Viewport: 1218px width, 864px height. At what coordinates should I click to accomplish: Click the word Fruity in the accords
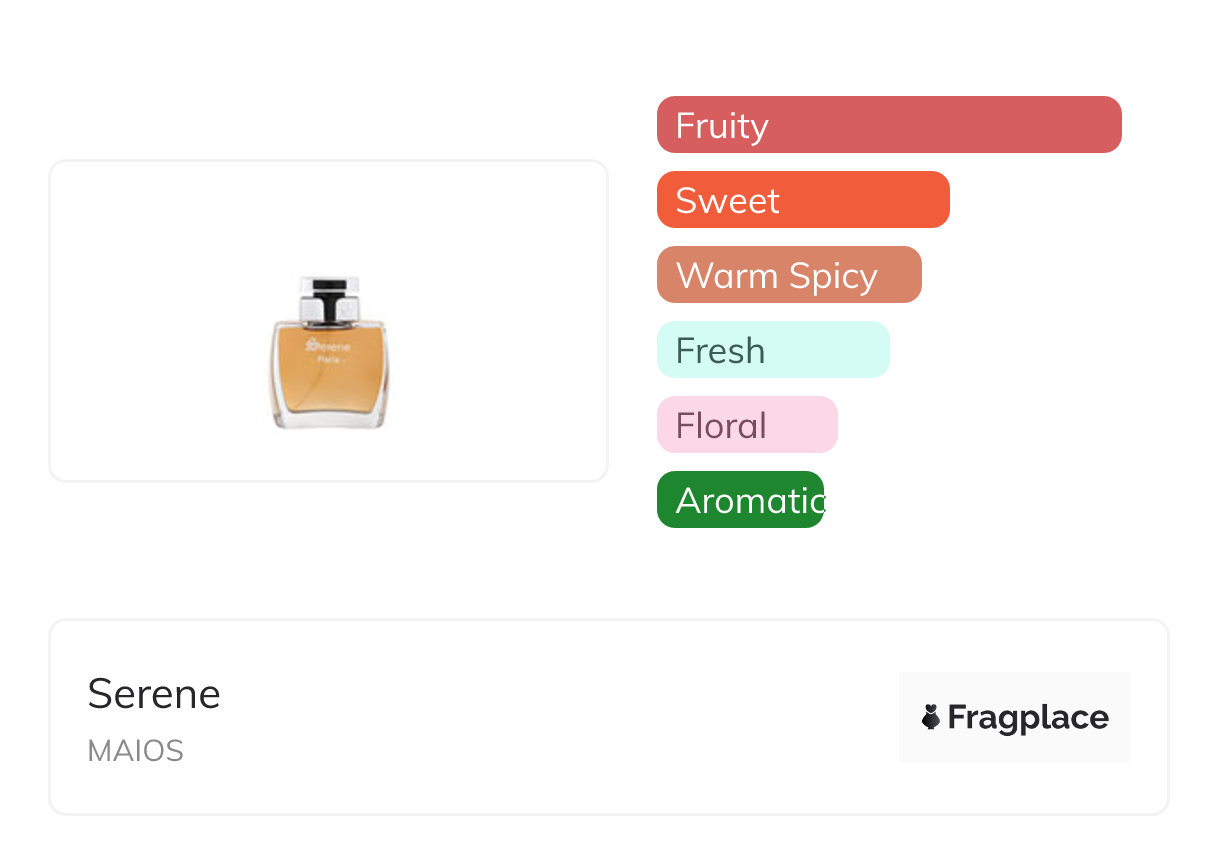point(722,126)
